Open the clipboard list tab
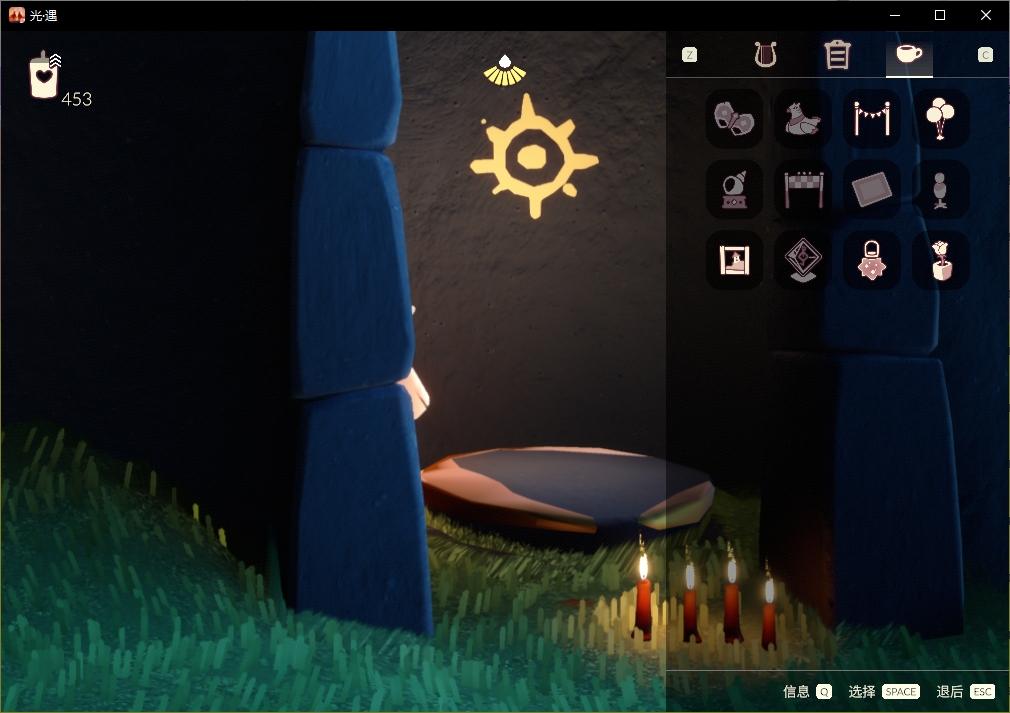The width and height of the screenshot is (1010, 713). click(x=837, y=55)
